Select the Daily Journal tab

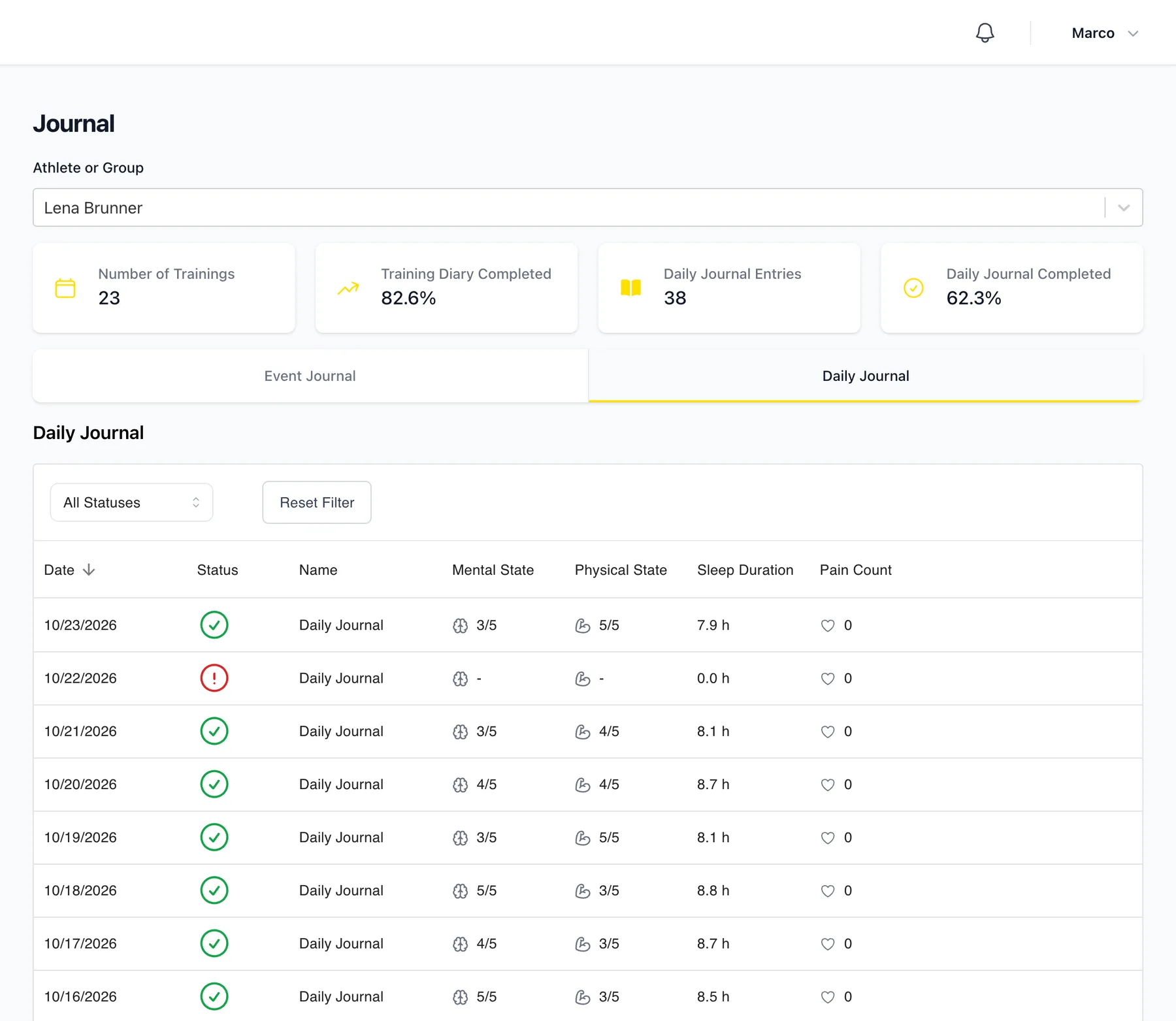(866, 376)
